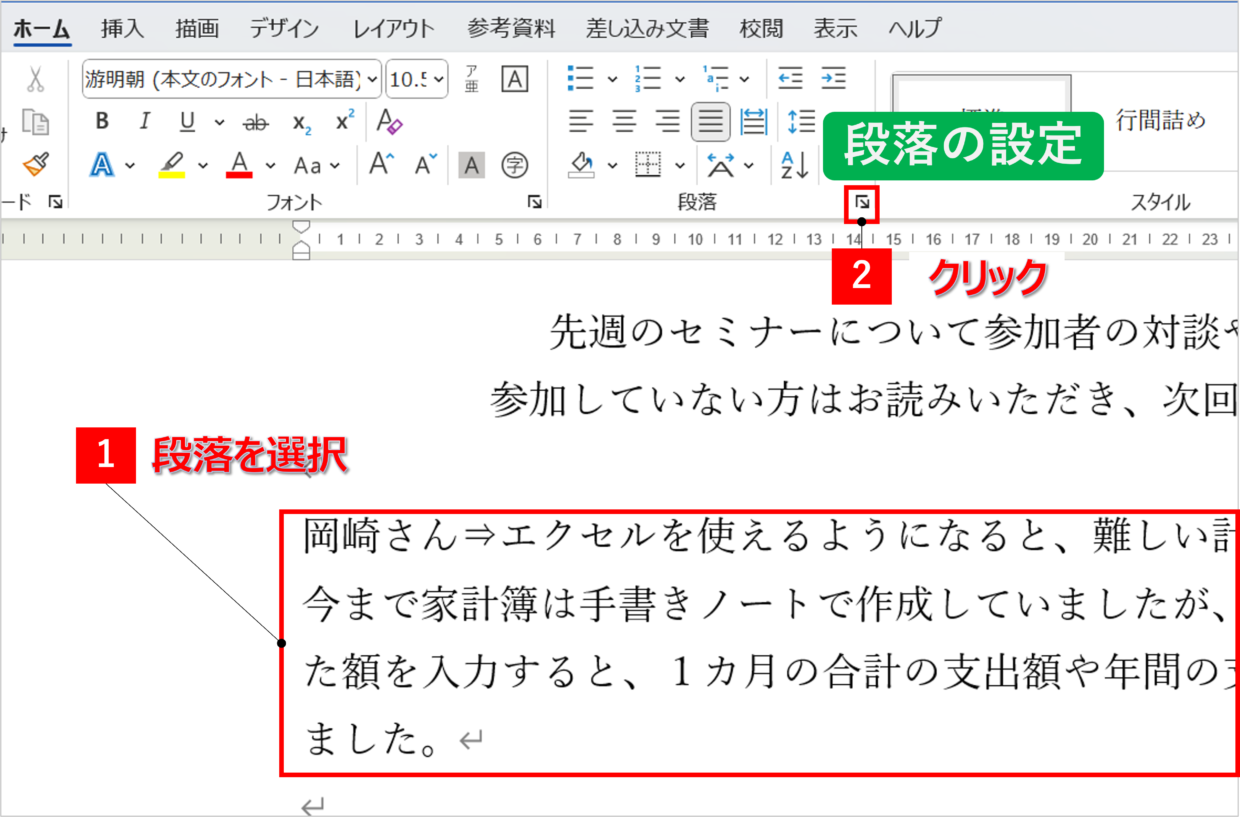Clear all formatting with eraser icon
The image size is (1240, 817).
coord(389,122)
